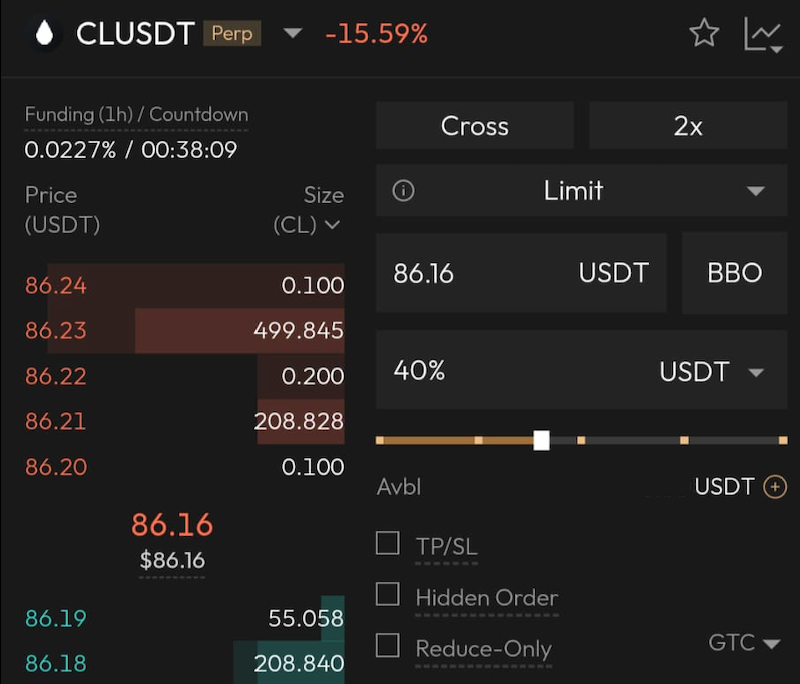Tap the plus icon to add USDT
The width and height of the screenshot is (800, 684).
775,487
